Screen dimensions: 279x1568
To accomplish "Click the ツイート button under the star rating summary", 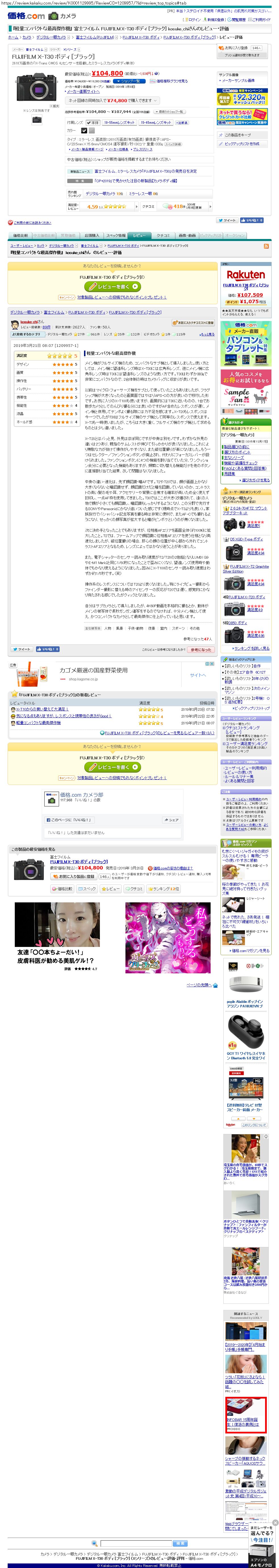I will click(227, 220).
